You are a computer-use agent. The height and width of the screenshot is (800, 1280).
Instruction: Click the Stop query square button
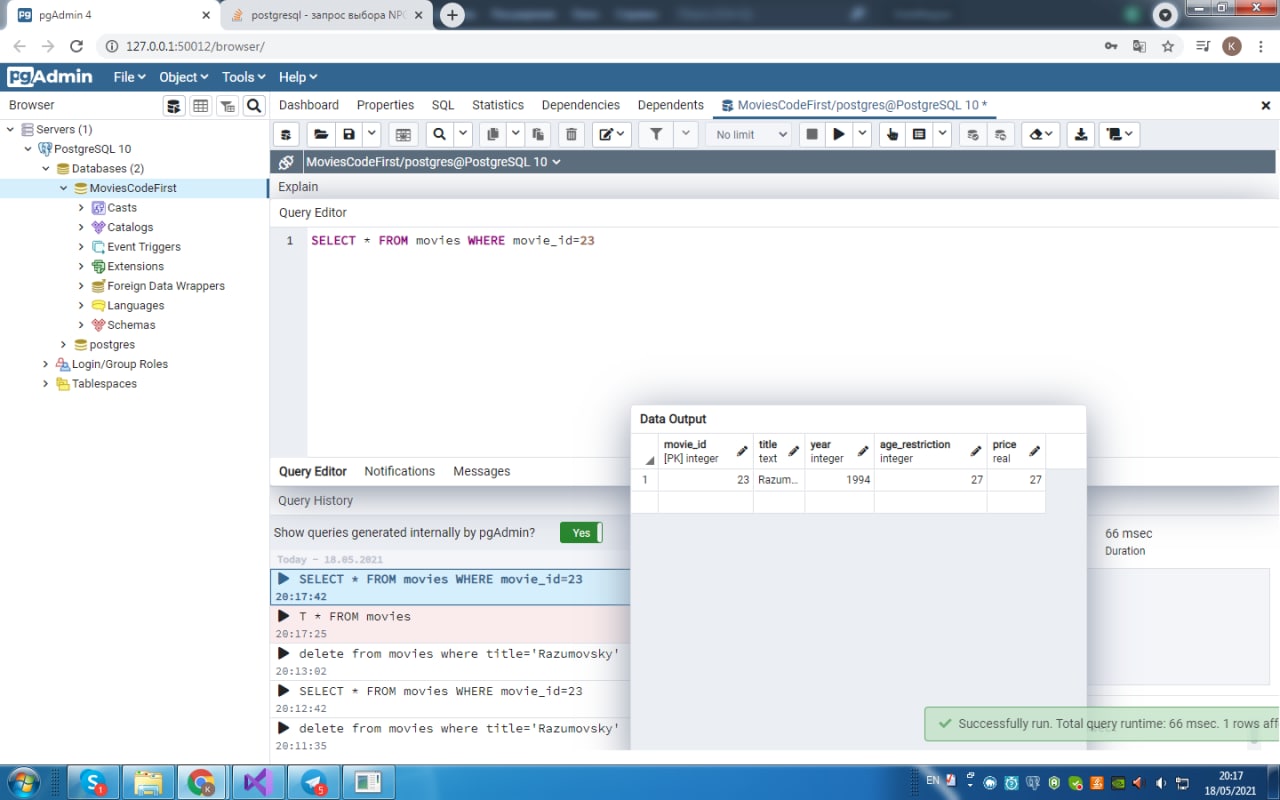[812, 134]
